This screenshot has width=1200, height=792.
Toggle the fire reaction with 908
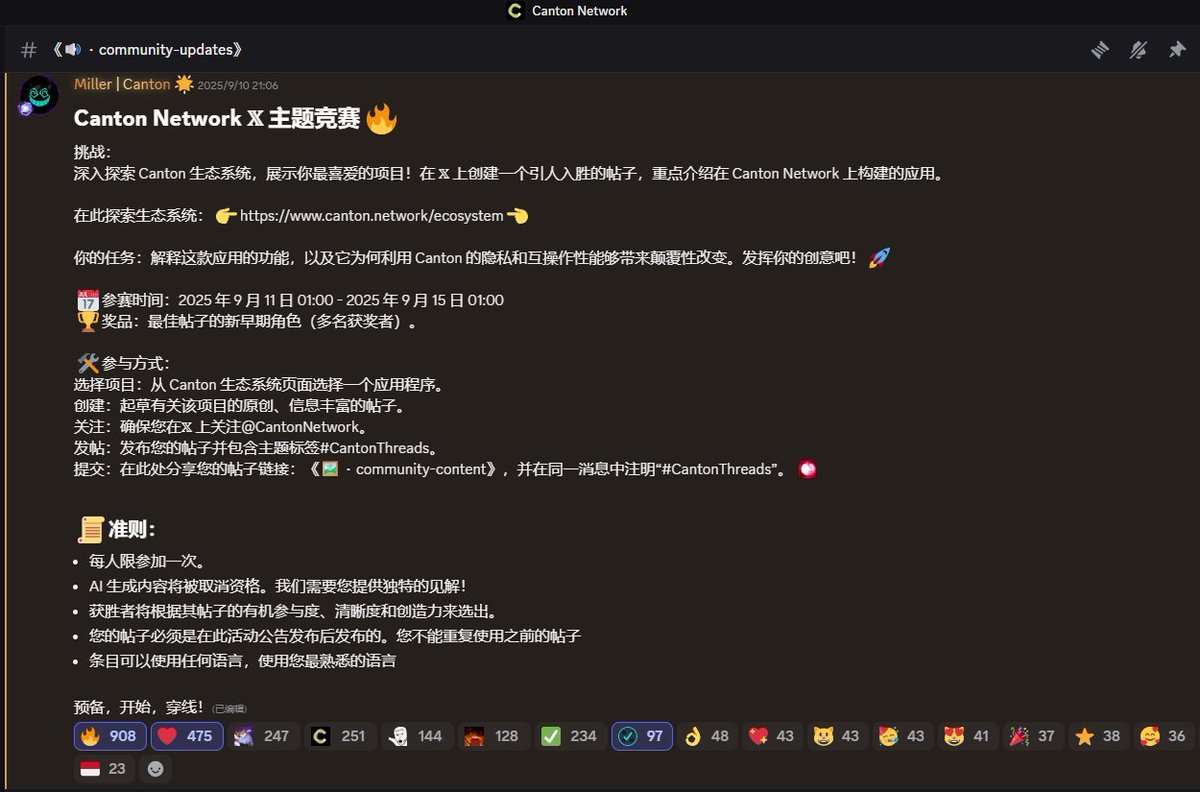tap(110, 736)
